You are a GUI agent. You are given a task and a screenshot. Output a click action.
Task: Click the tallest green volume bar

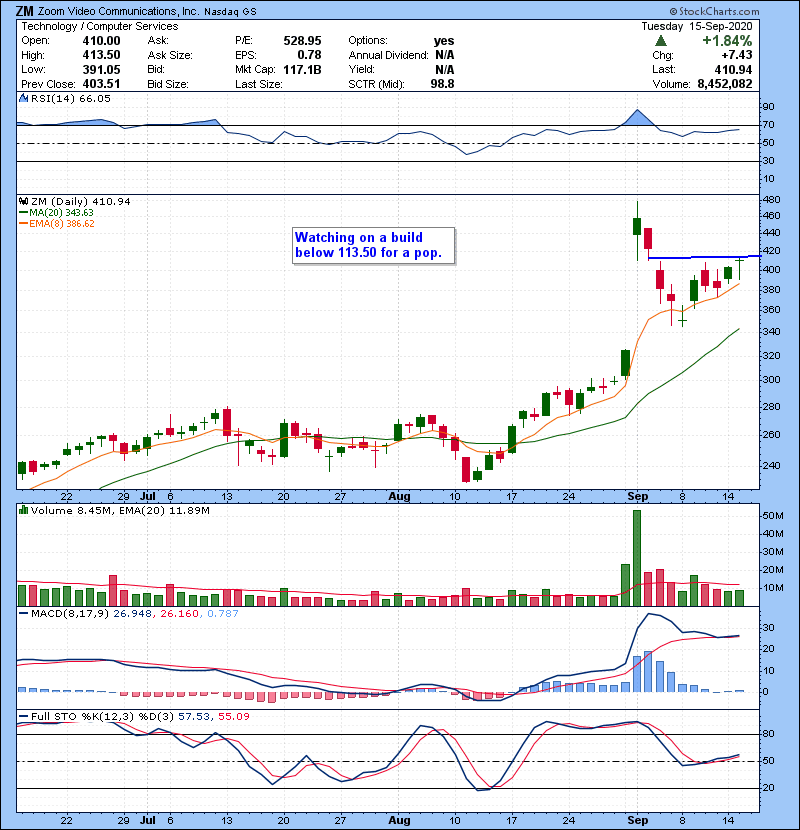click(x=637, y=558)
